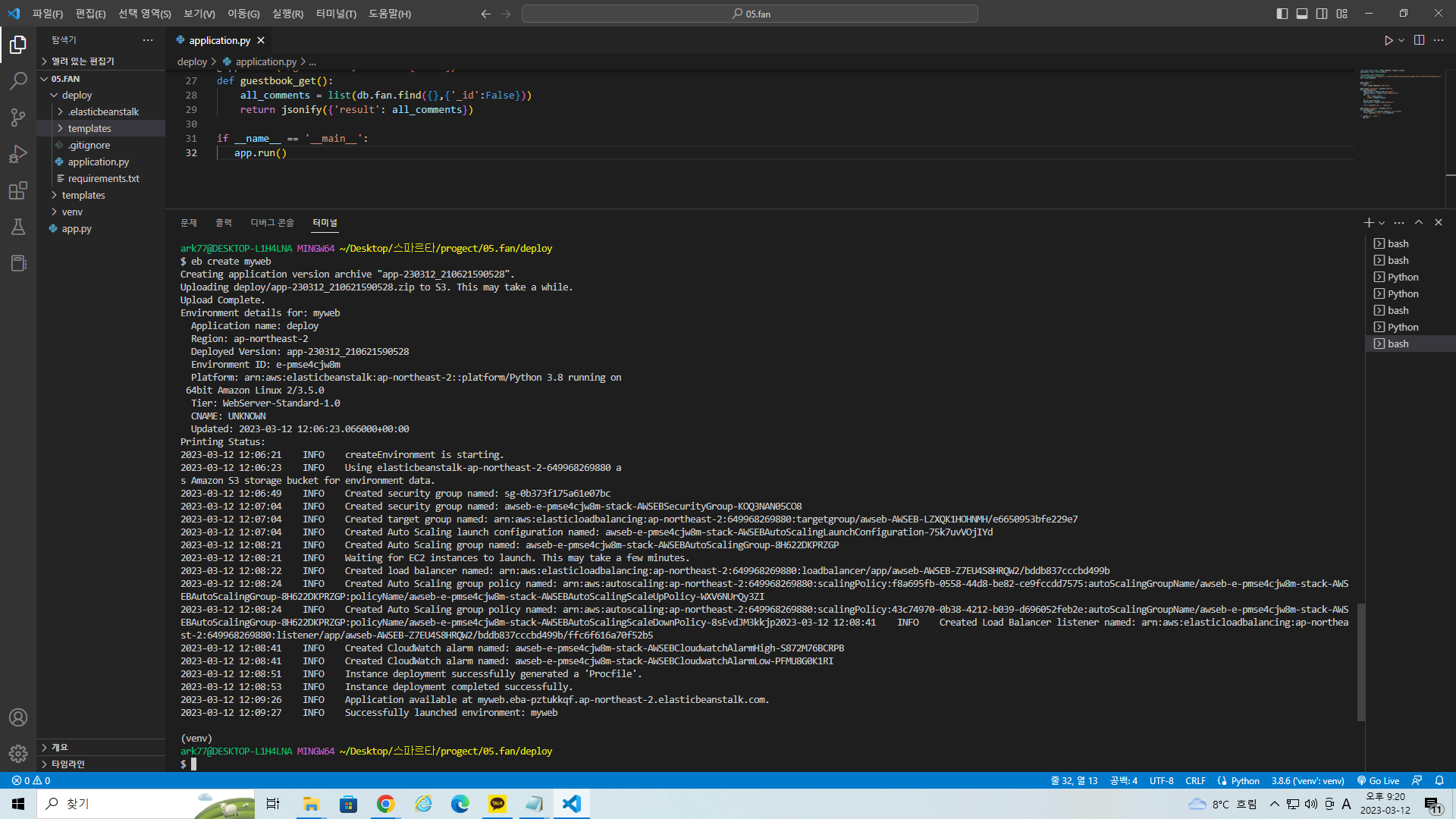Collapse the deploy folder
The height and width of the screenshot is (819, 1456).
click(54, 96)
